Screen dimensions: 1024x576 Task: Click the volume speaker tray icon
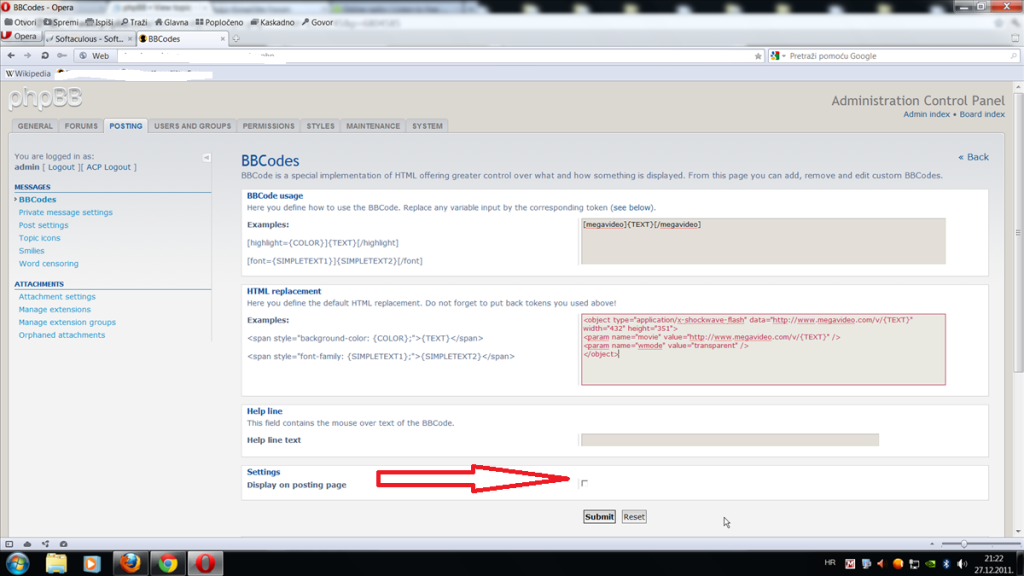point(962,564)
